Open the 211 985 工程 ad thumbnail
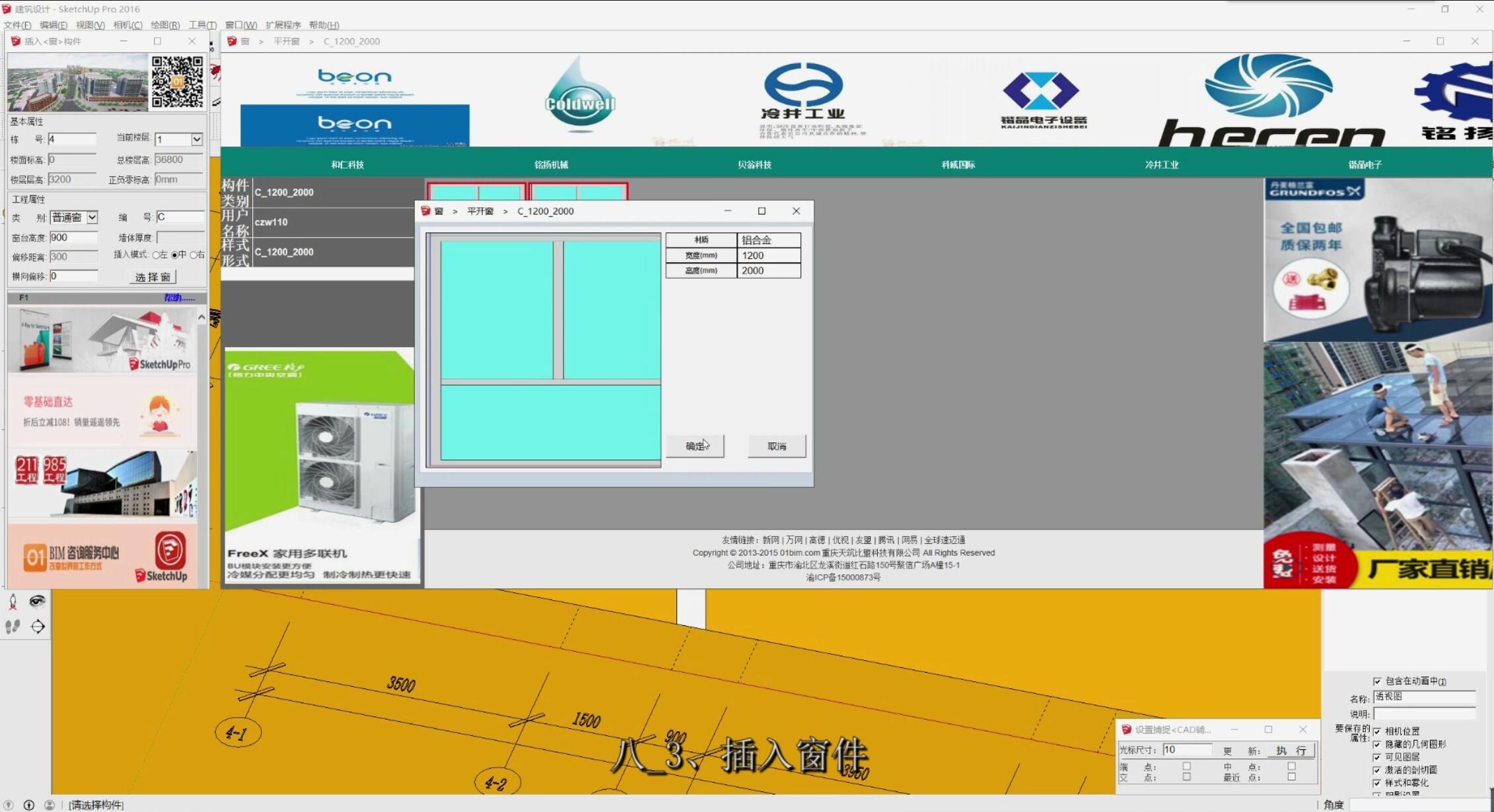This screenshot has width=1494, height=812. [102, 484]
